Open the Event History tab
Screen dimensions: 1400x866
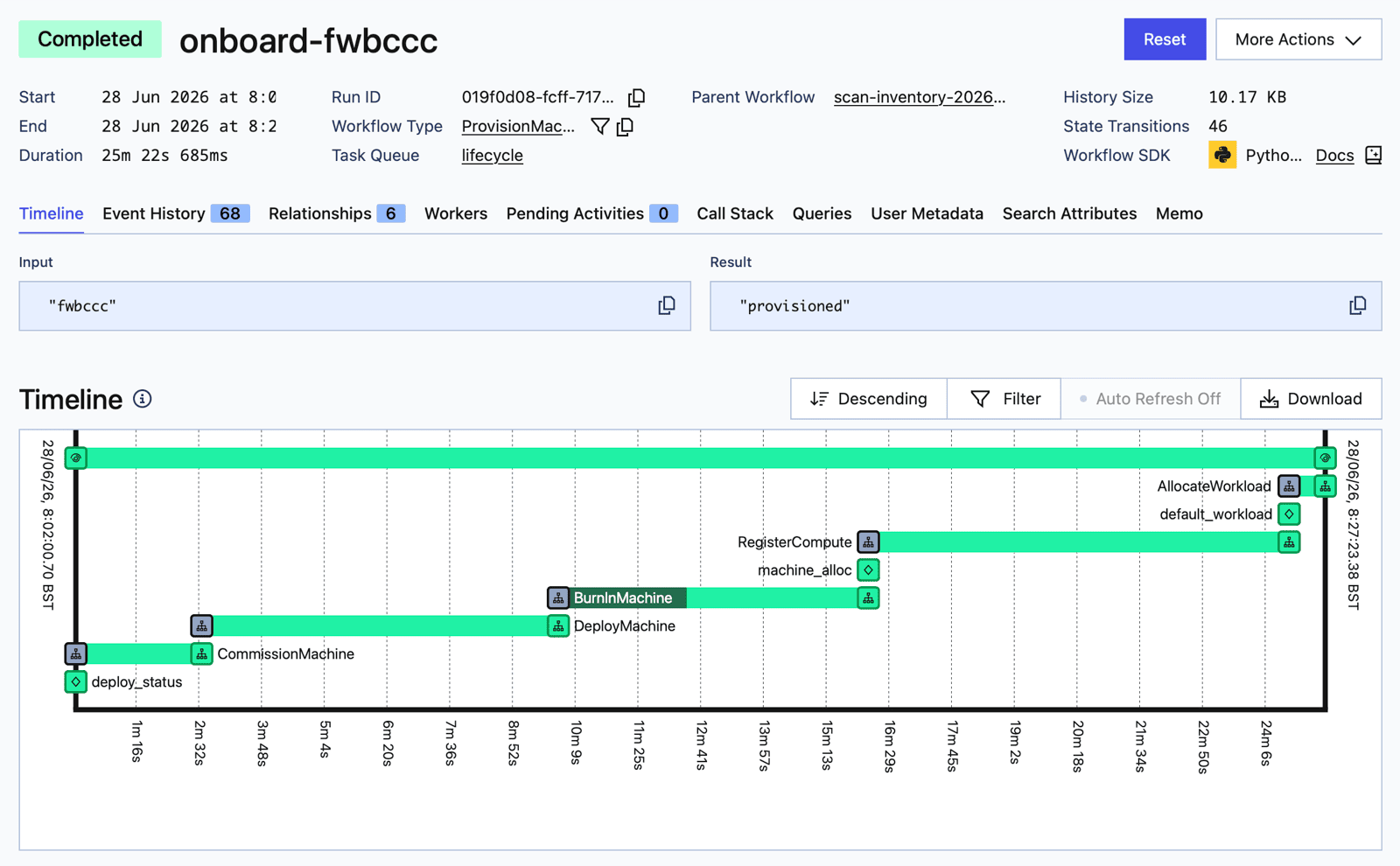coord(176,213)
